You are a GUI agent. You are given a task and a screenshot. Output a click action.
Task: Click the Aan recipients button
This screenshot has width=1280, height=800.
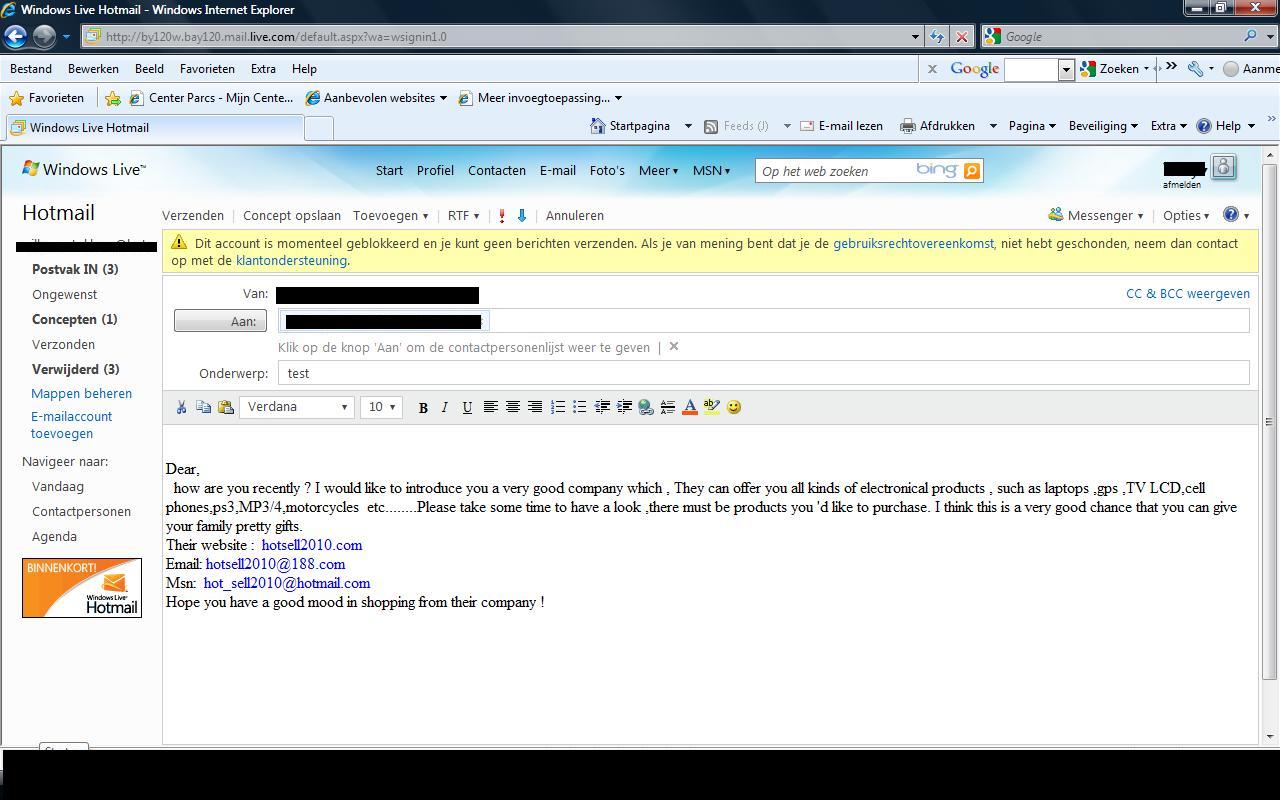click(x=220, y=321)
